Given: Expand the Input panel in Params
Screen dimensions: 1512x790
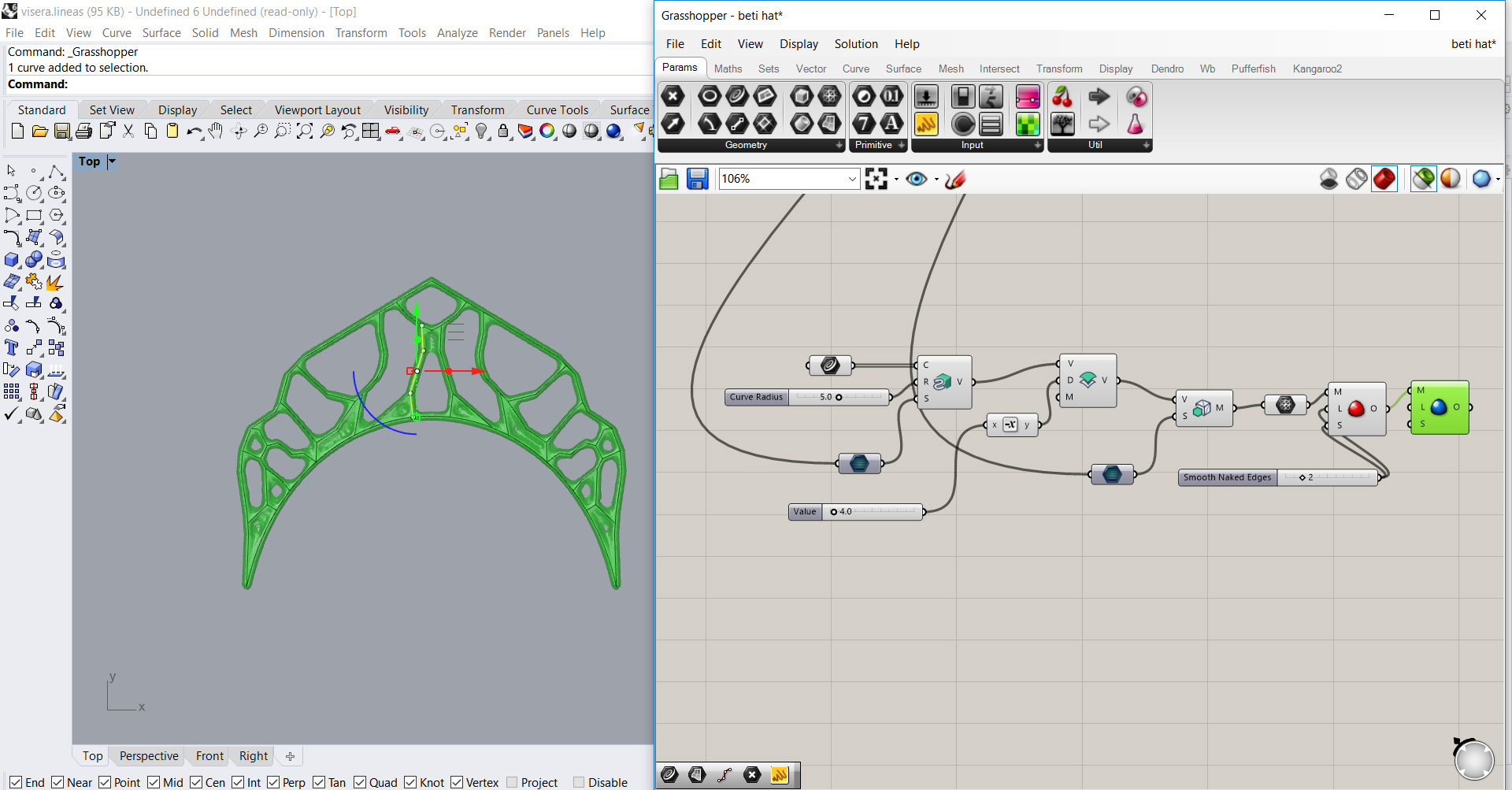Looking at the screenshot, I should (1038, 145).
